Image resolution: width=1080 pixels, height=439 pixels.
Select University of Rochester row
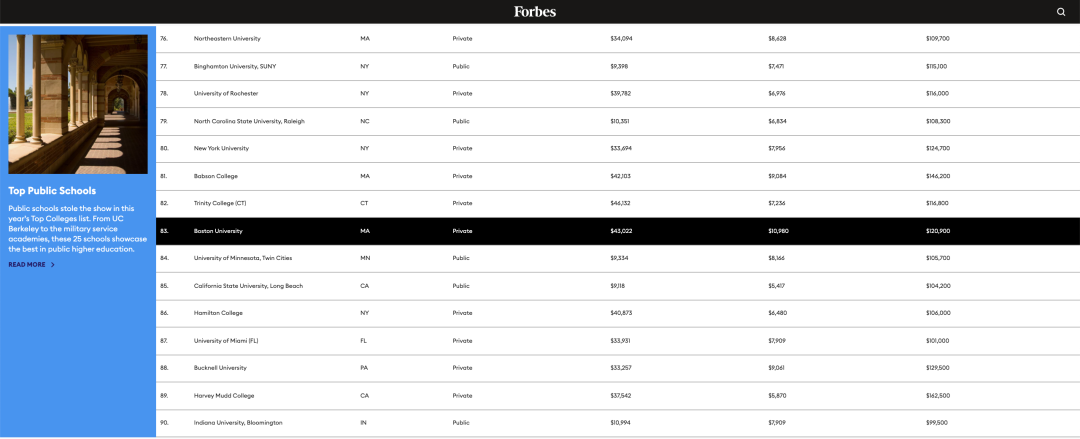(x=618, y=94)
